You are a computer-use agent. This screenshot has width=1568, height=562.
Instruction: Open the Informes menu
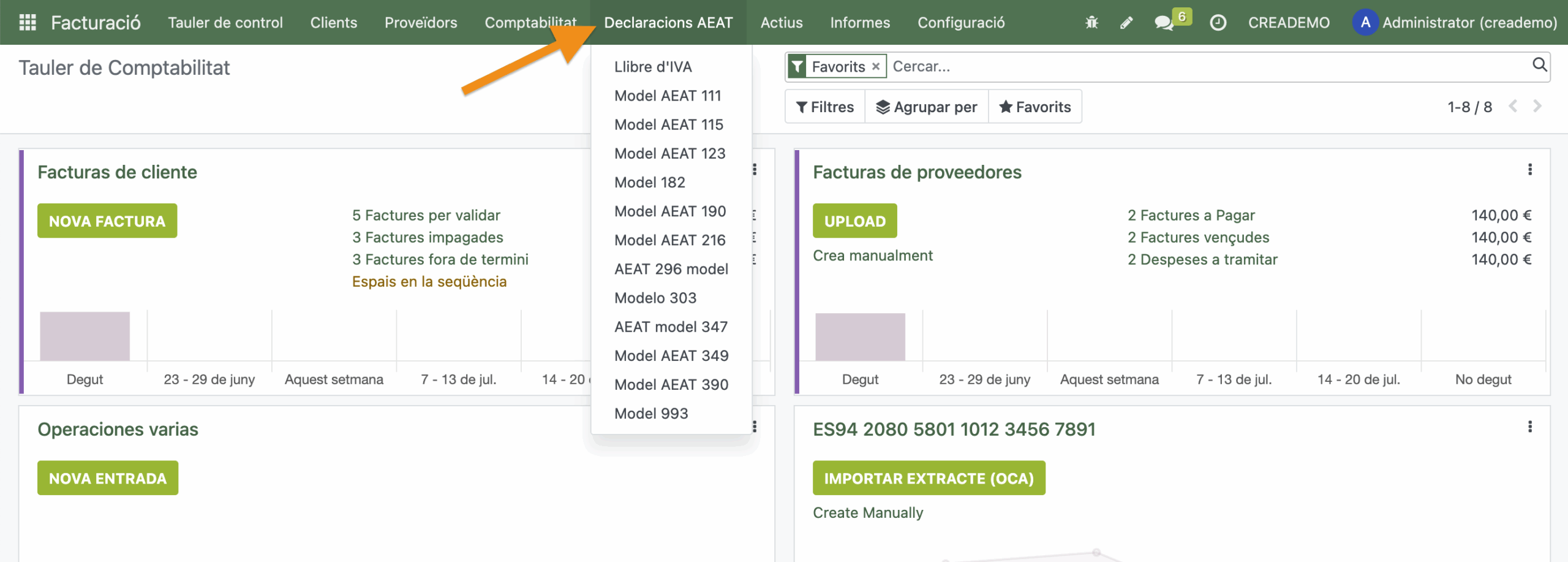pyautogui.click(x=859, y=23)
